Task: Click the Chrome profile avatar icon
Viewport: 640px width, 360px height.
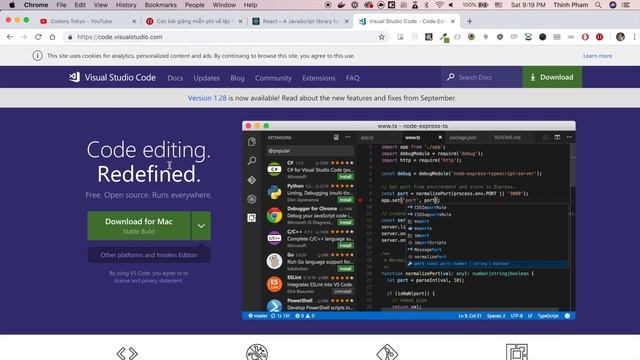Action: (620, 37)
